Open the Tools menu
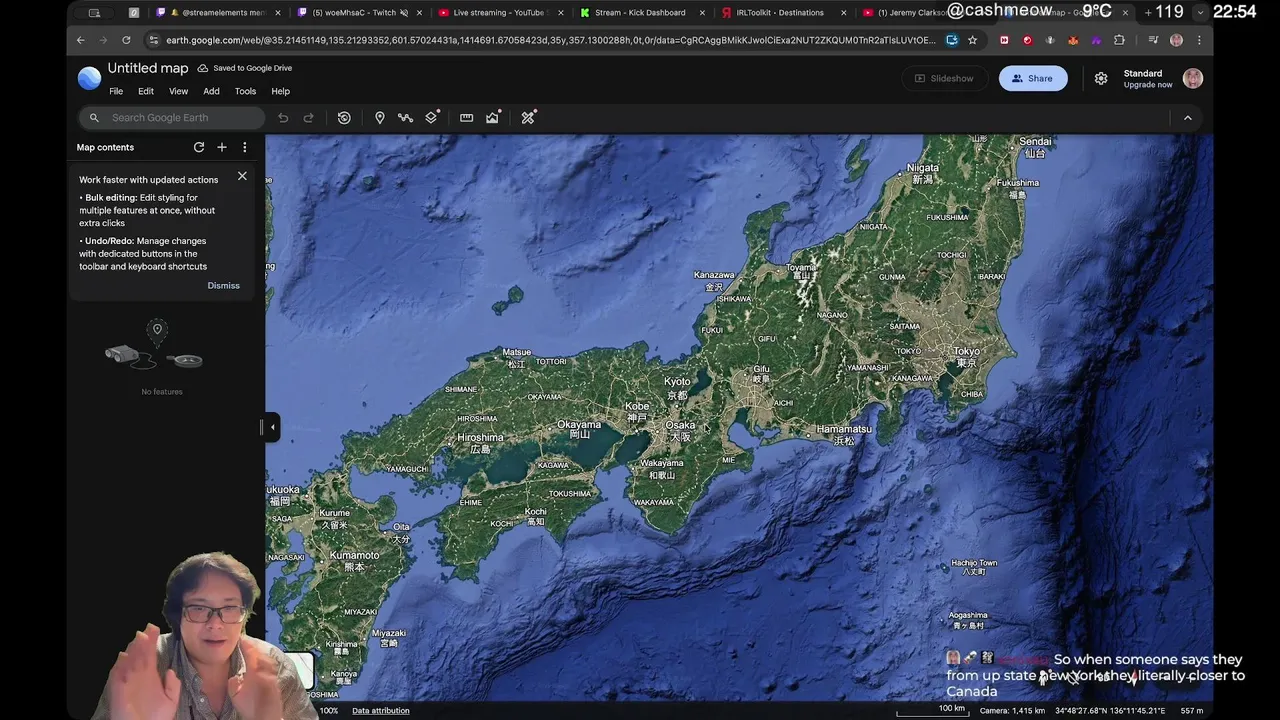Viewport: 1280px width, 720px height. click(245, 91)
